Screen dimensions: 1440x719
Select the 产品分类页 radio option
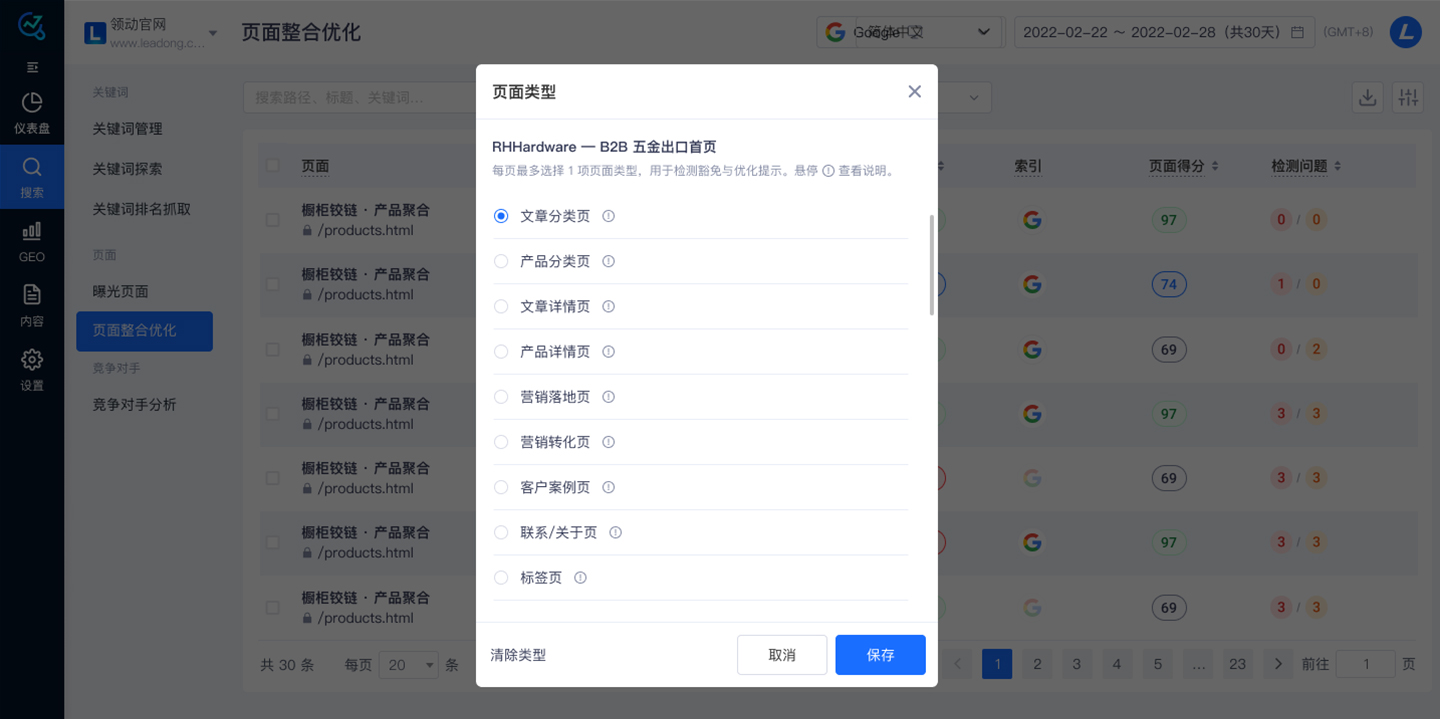click(501, 261)
